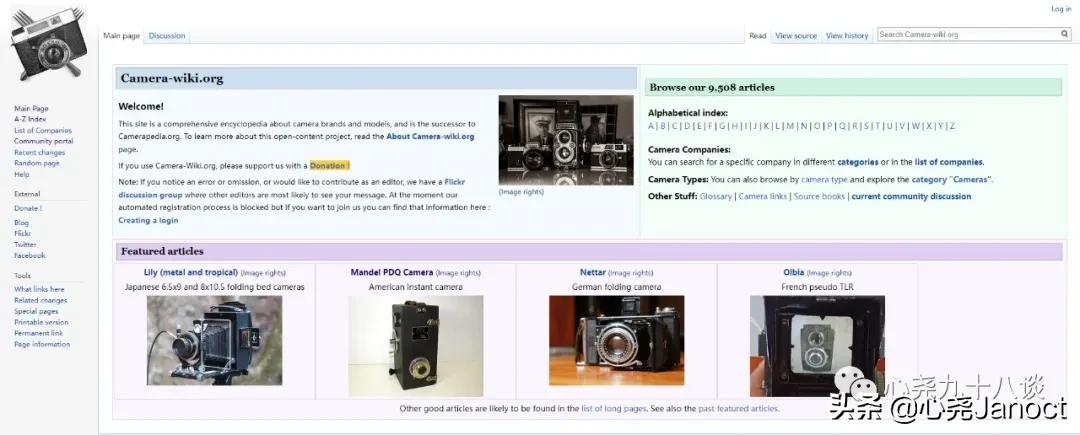The height and width of the screenshot is (435, 1080).
Task: Open Special pages tool link
Action: pos(36,311)
